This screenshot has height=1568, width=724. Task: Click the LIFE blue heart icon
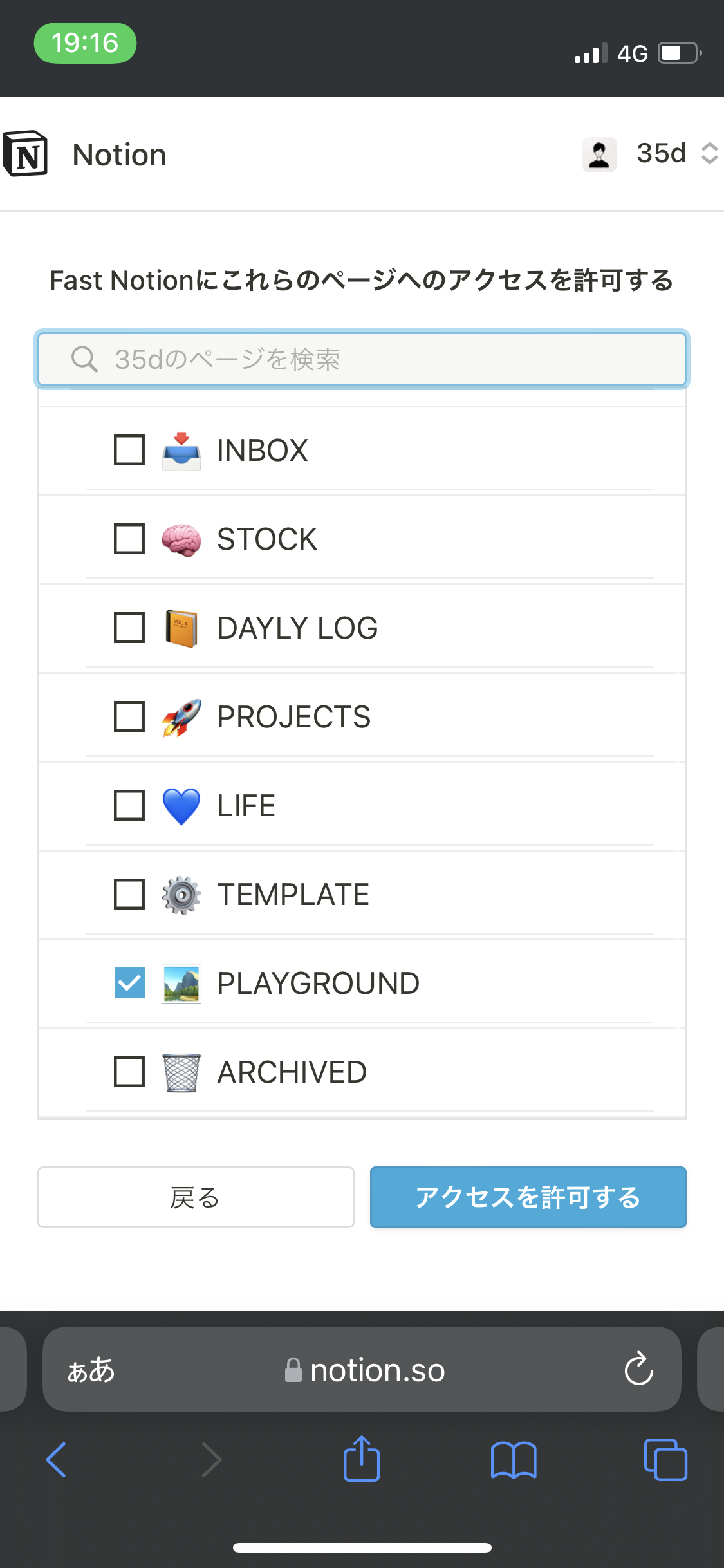(x=181, y=806)
